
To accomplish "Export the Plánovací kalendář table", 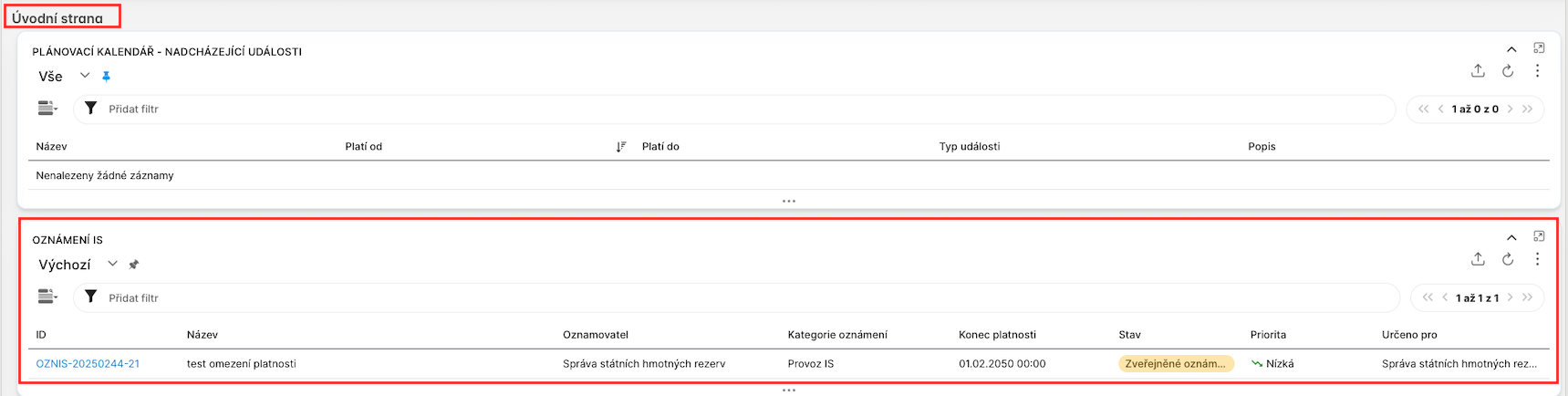I will coord(1478,71).
